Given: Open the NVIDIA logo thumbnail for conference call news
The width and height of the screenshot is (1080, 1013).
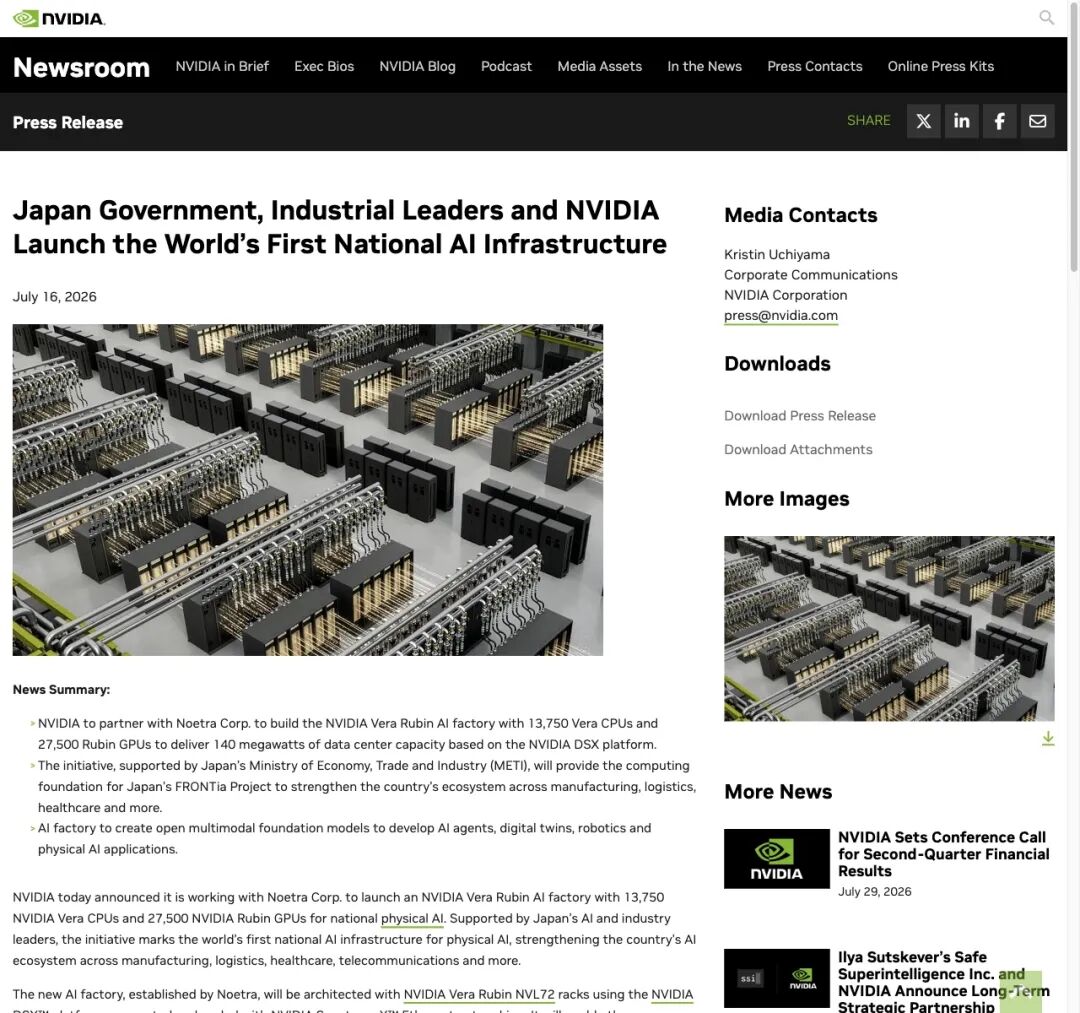Looking at the screenshot, I should pyautogui.click(x=776, y=858).
